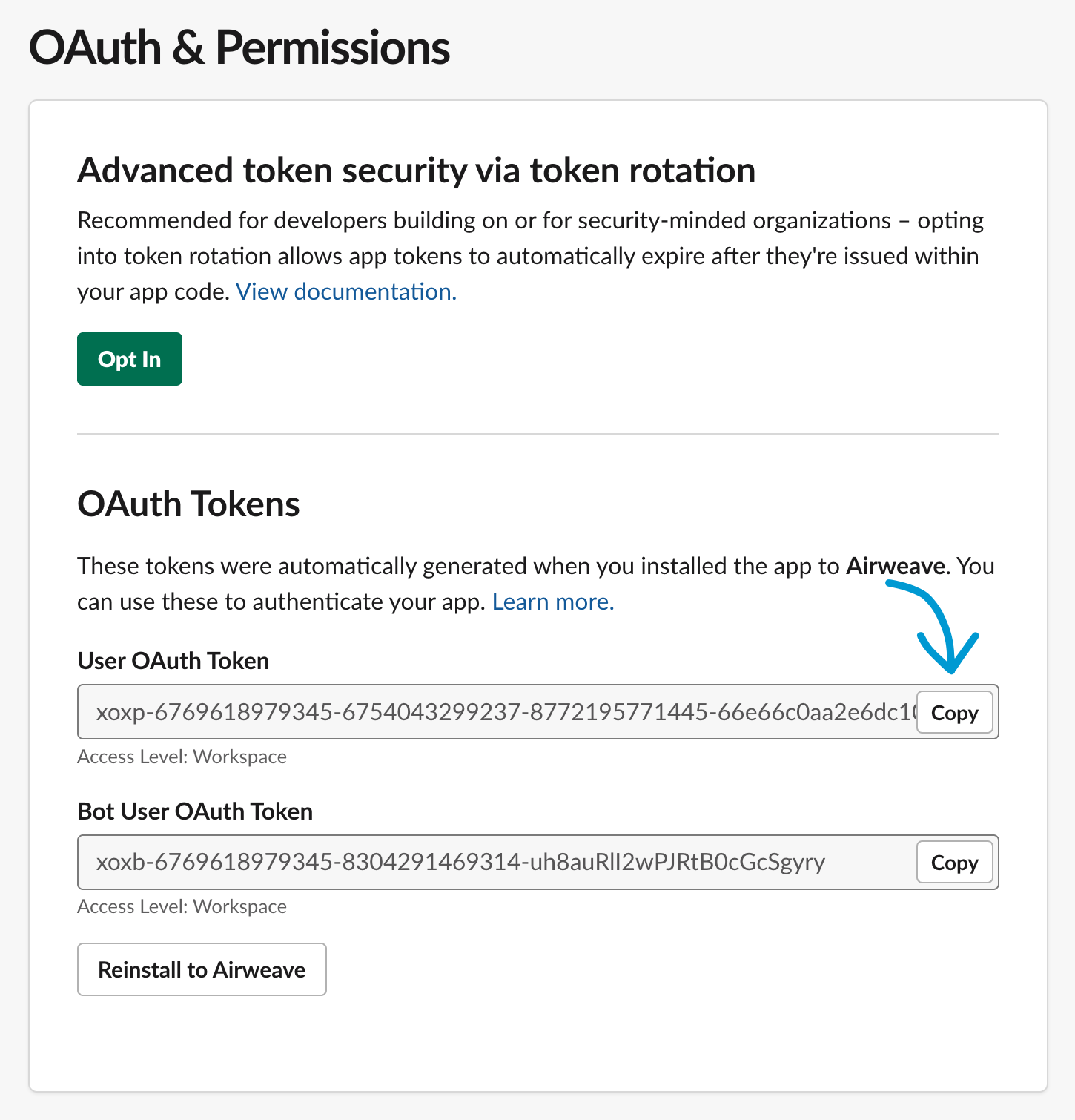Screen dimensions: 1075x1120
Task: Click the xoxb bot token text
Action: point(460,862)
